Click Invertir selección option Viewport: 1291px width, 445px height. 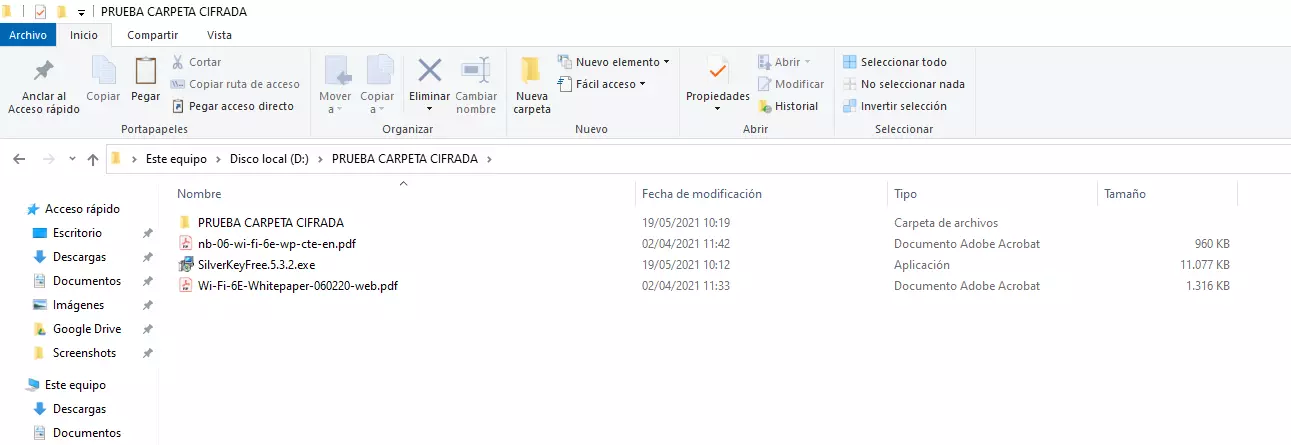coord(903,106)
